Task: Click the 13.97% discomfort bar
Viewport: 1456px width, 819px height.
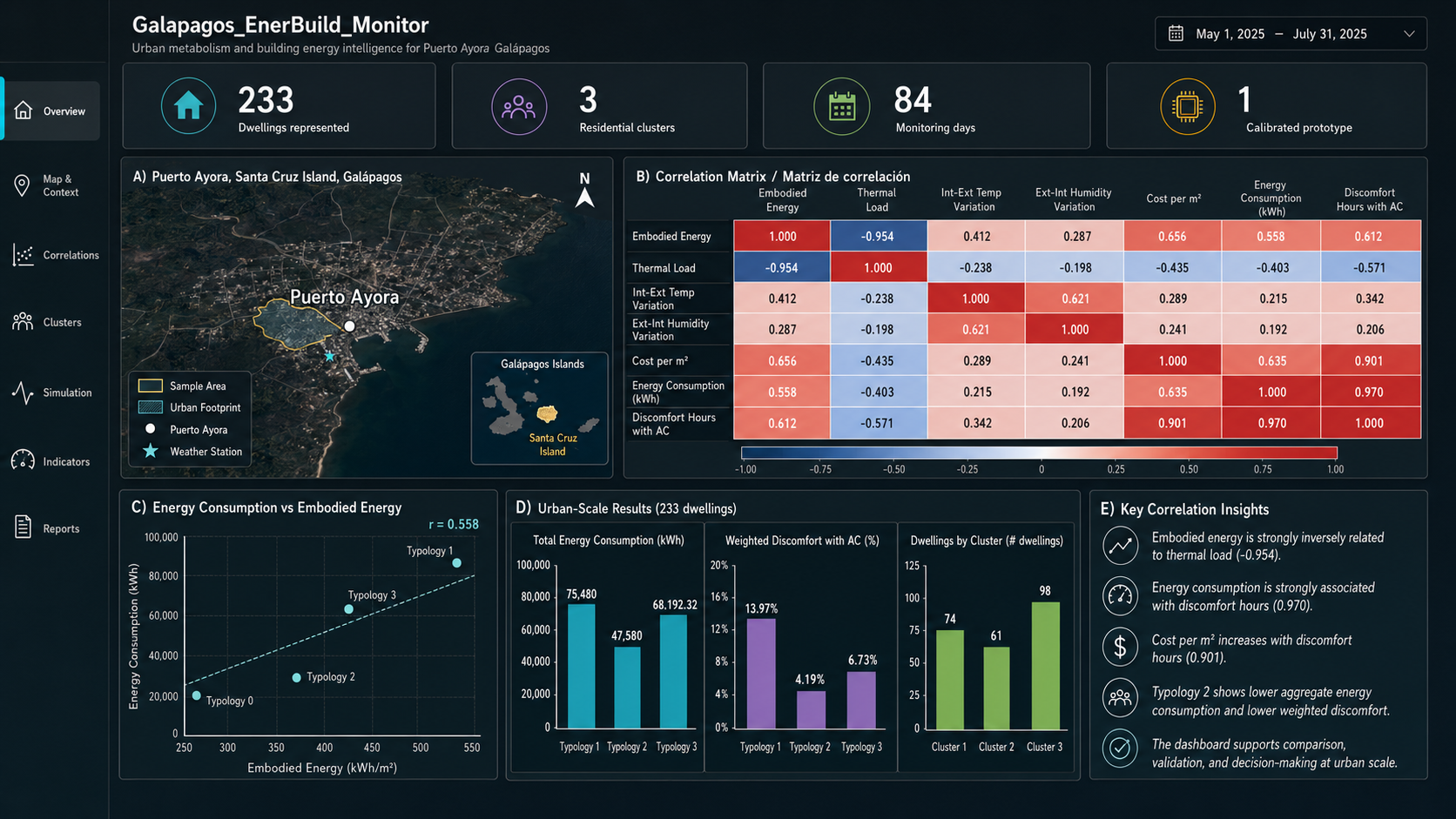Action: click(761, 674)
